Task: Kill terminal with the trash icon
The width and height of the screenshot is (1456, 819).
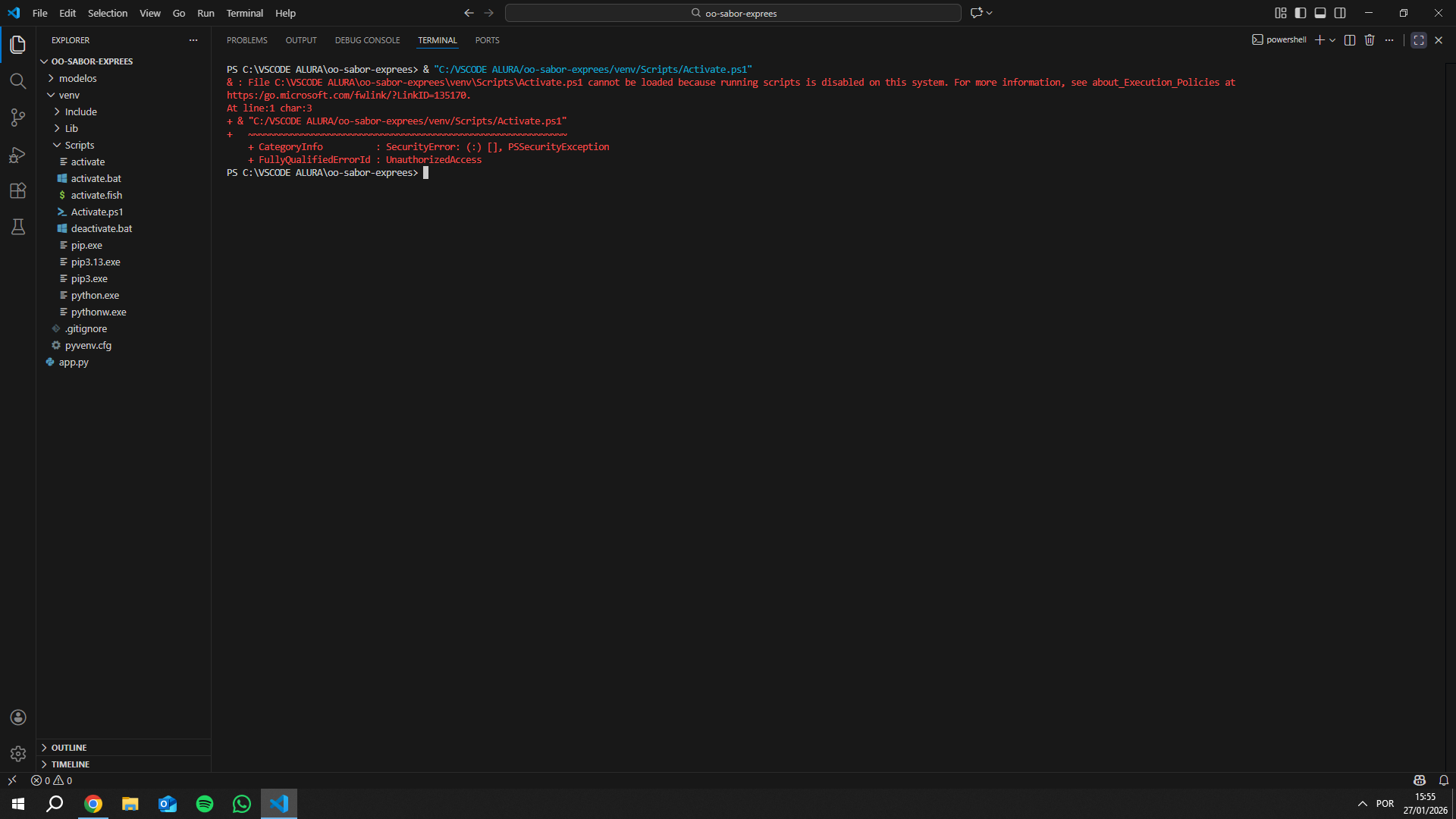Action: click(1370, 40)
